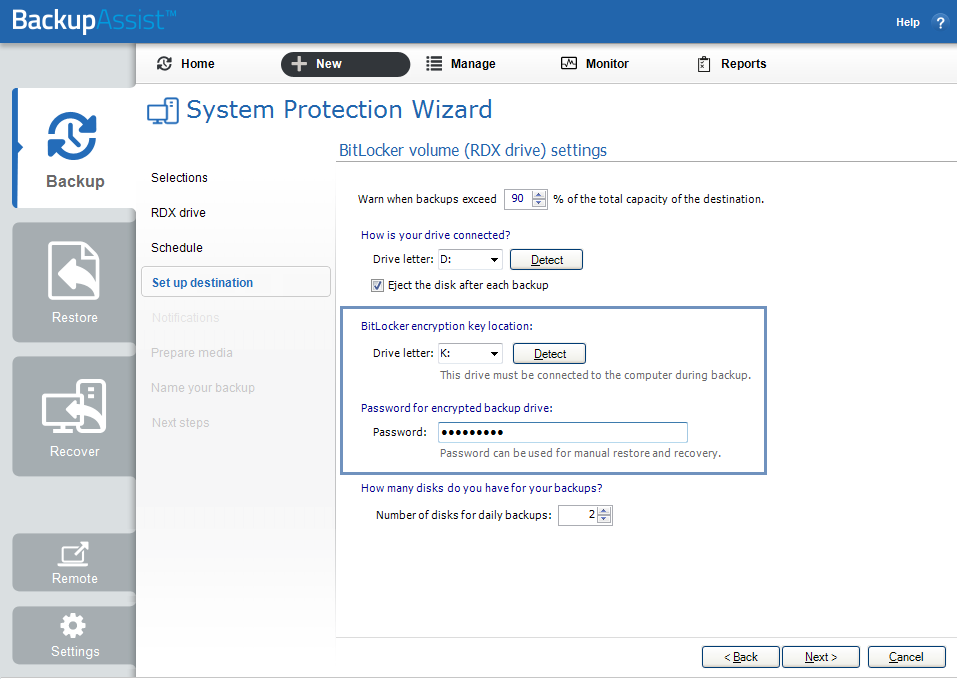The image size is (957, 679).
Task: Open the Recover section icon
Action: tap(74, 406)
